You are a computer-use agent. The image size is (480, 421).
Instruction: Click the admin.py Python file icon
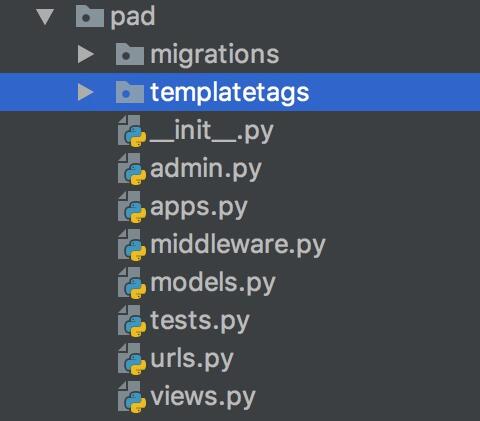(x=132, y=169)
